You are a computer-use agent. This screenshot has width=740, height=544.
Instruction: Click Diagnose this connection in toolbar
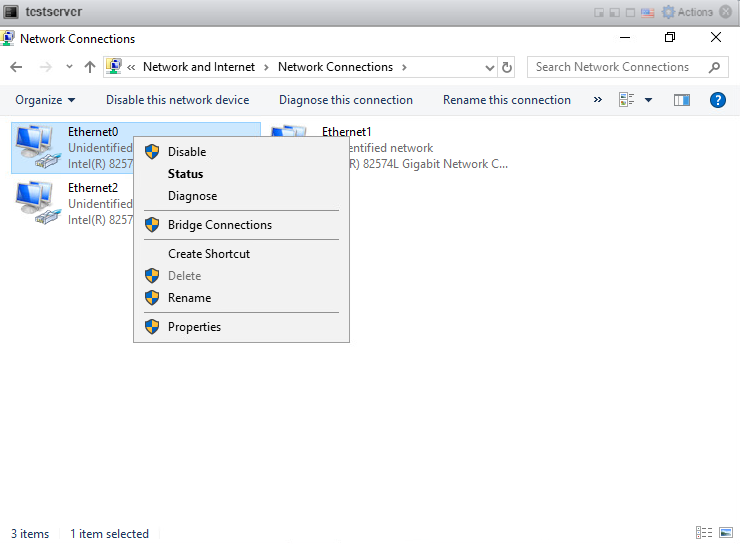click(x=345, y=100)
